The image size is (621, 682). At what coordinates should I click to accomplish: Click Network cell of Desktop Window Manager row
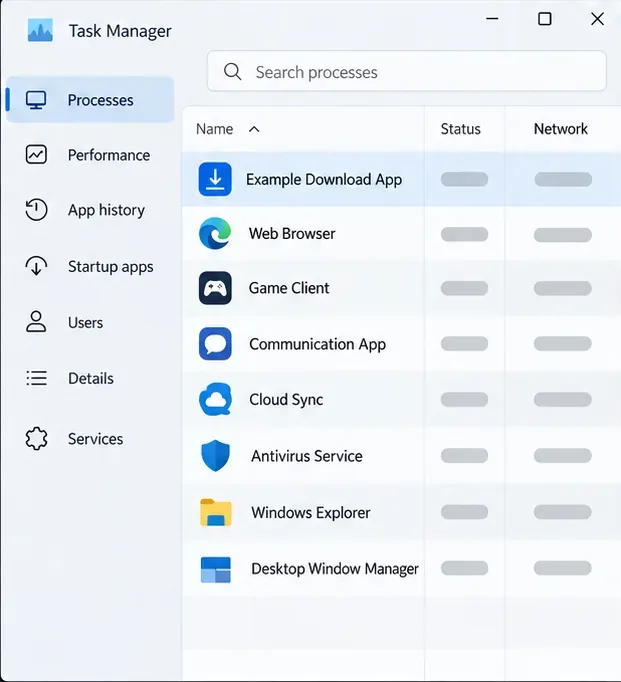(563, 568)
